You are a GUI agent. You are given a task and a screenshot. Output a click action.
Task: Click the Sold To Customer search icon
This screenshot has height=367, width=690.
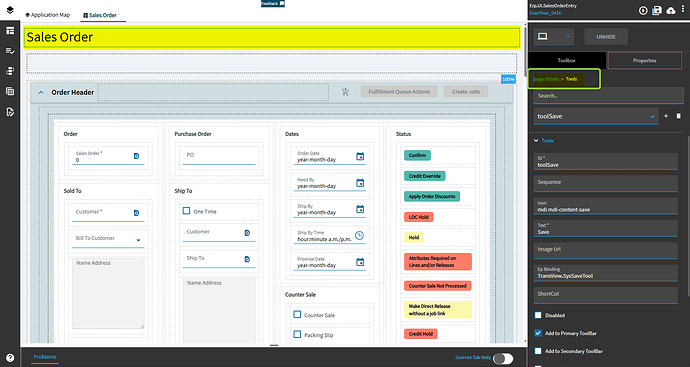[136, 213]
